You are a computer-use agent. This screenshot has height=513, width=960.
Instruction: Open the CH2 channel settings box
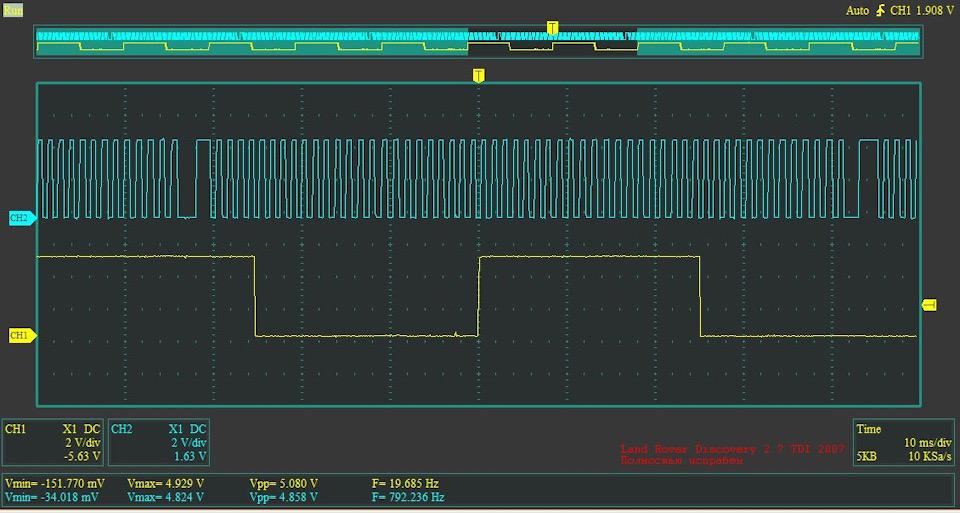[159, 442]
